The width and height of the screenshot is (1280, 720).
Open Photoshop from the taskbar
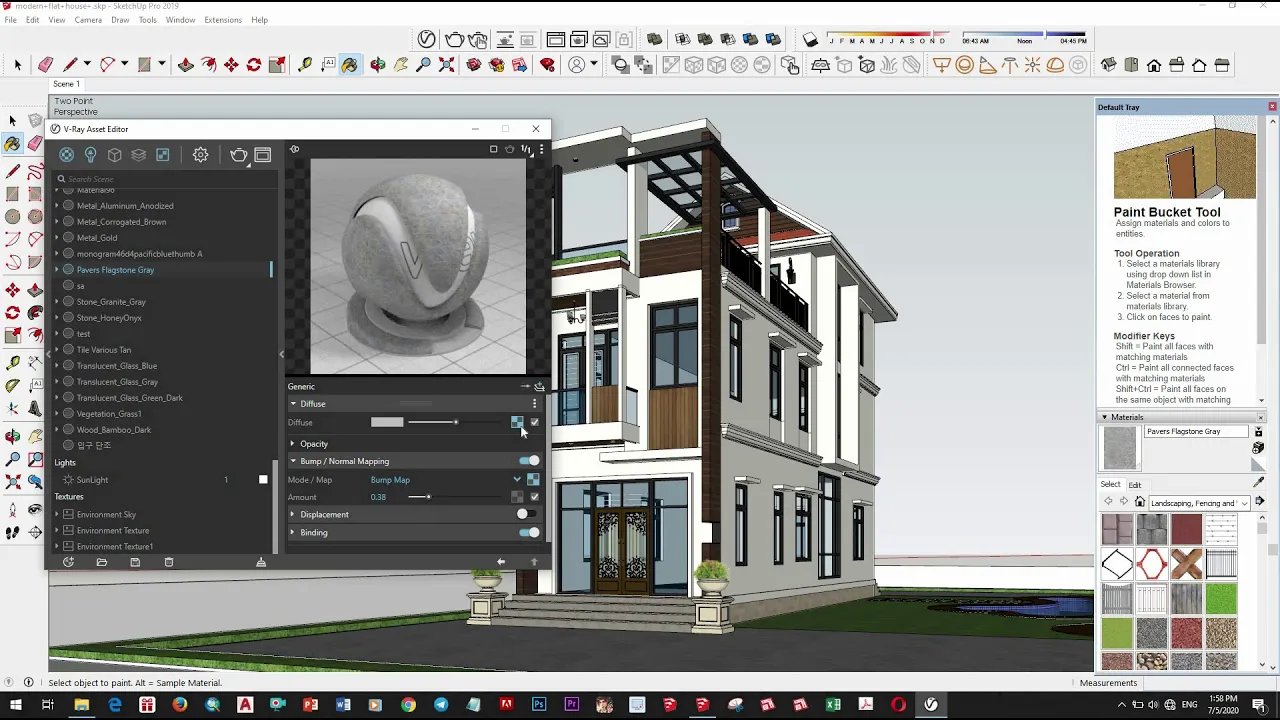point(539,705)
